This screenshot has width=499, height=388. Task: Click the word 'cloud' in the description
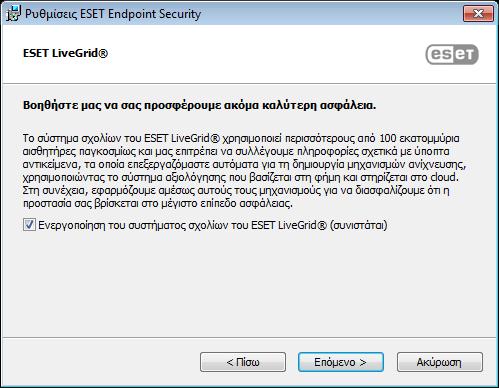pos(443,177)
